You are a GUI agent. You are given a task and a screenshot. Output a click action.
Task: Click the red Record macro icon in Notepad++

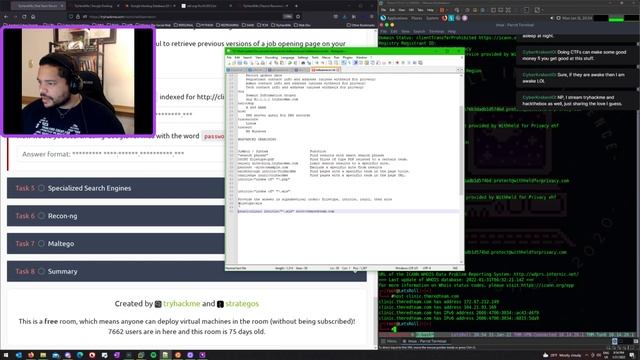(x=397, y=63)
